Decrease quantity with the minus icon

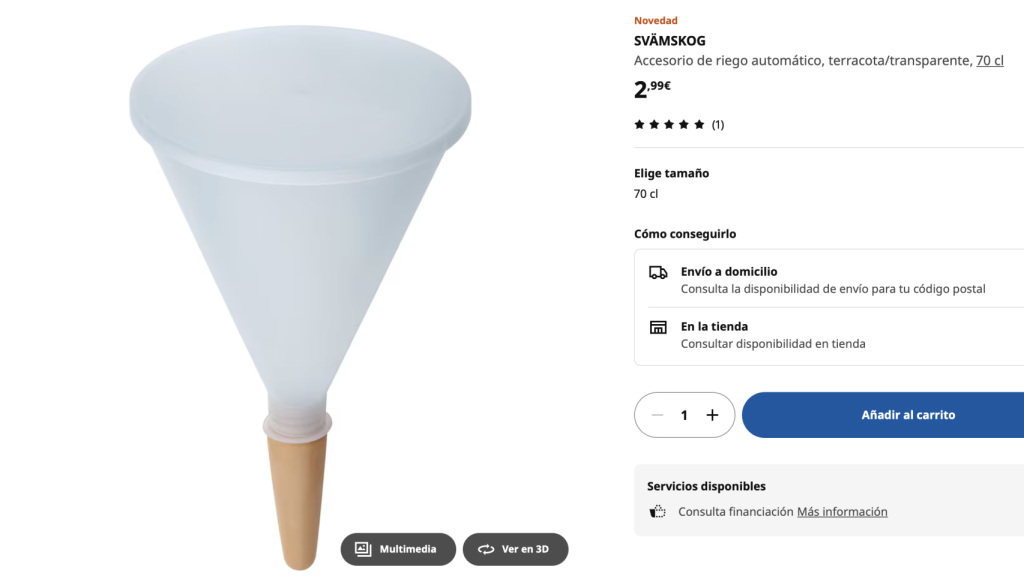click(x=657, y=415)
